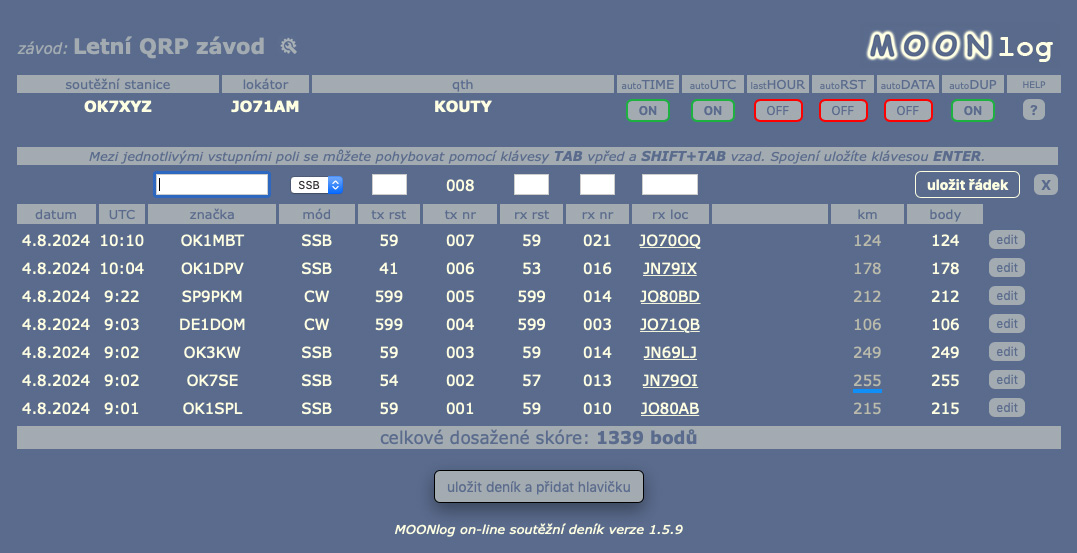Clear the input row with X button
1077x553 pixels.
[x=1045, y=184]
